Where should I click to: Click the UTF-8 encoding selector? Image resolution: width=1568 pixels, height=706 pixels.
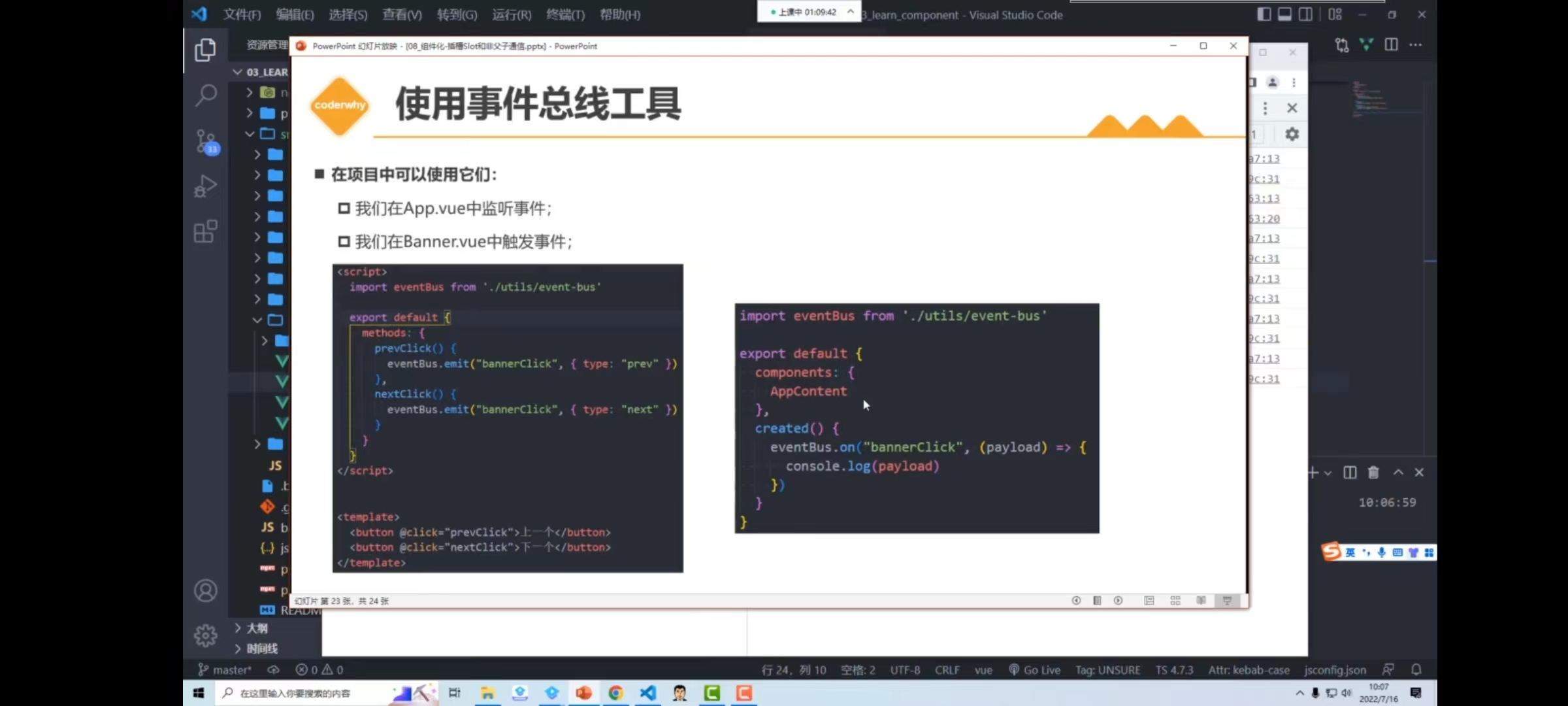(905, 669)
